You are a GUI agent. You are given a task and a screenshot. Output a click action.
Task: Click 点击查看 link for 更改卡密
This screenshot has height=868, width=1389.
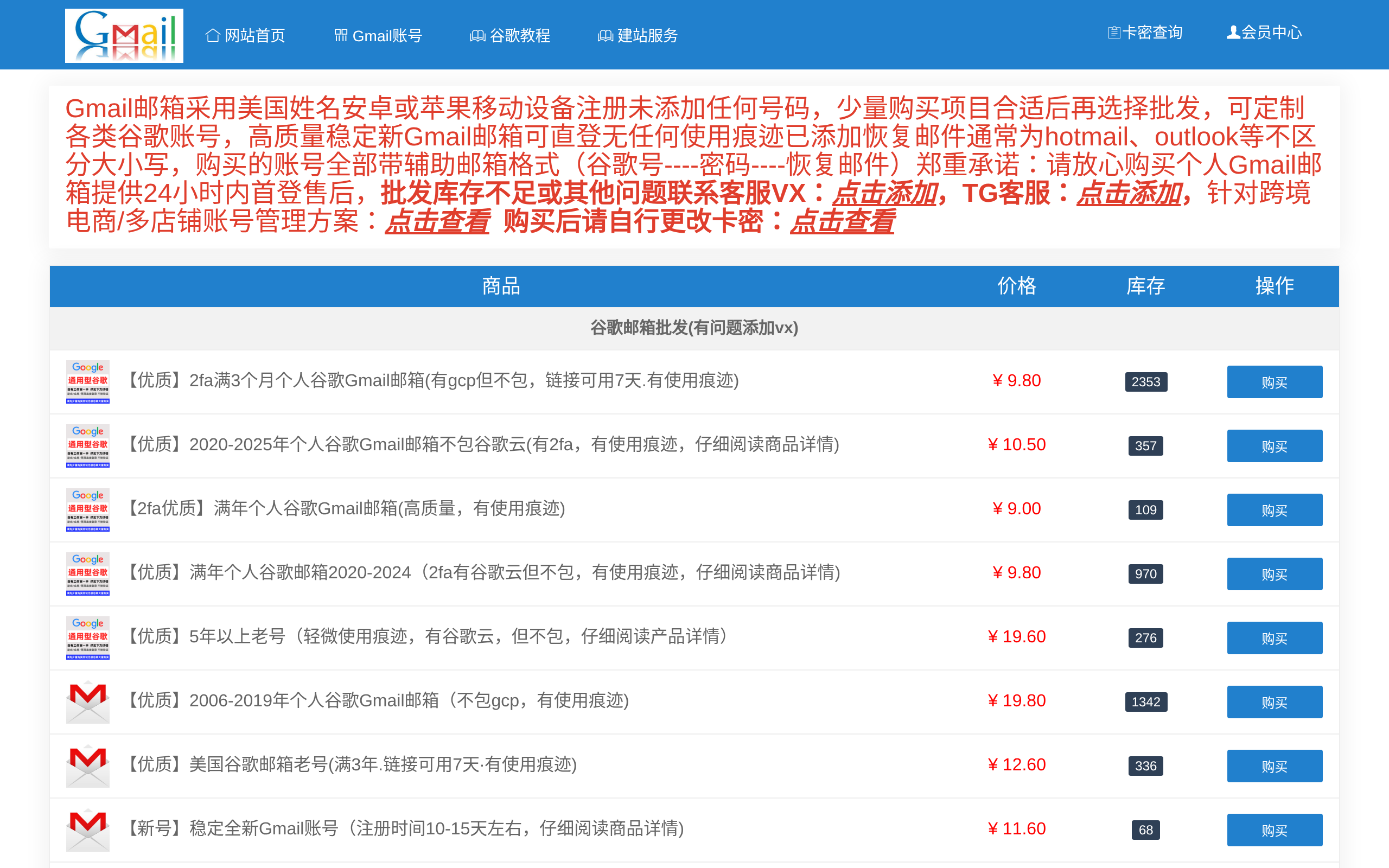842,221
